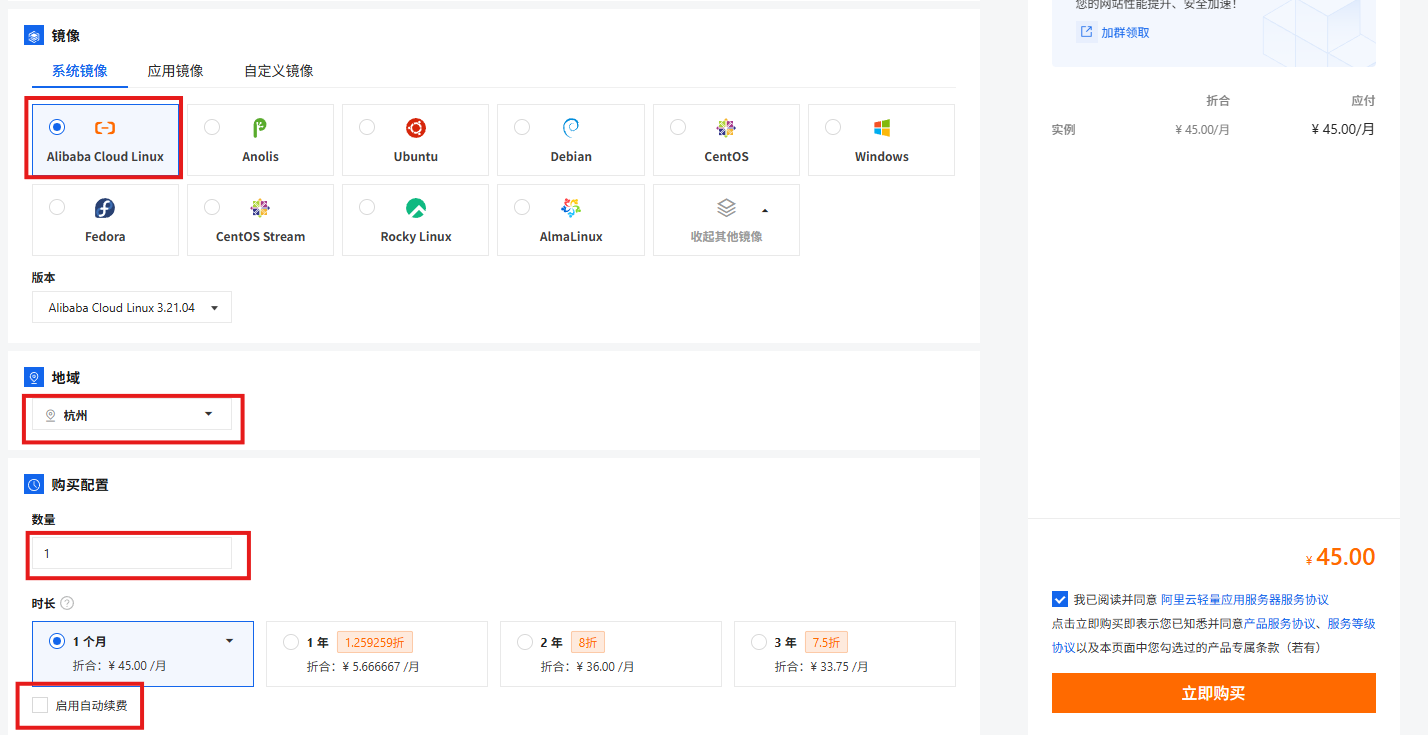Click the blue Fedora logo icon
This screenshot has height=735, width=1428.
(105, 208)
